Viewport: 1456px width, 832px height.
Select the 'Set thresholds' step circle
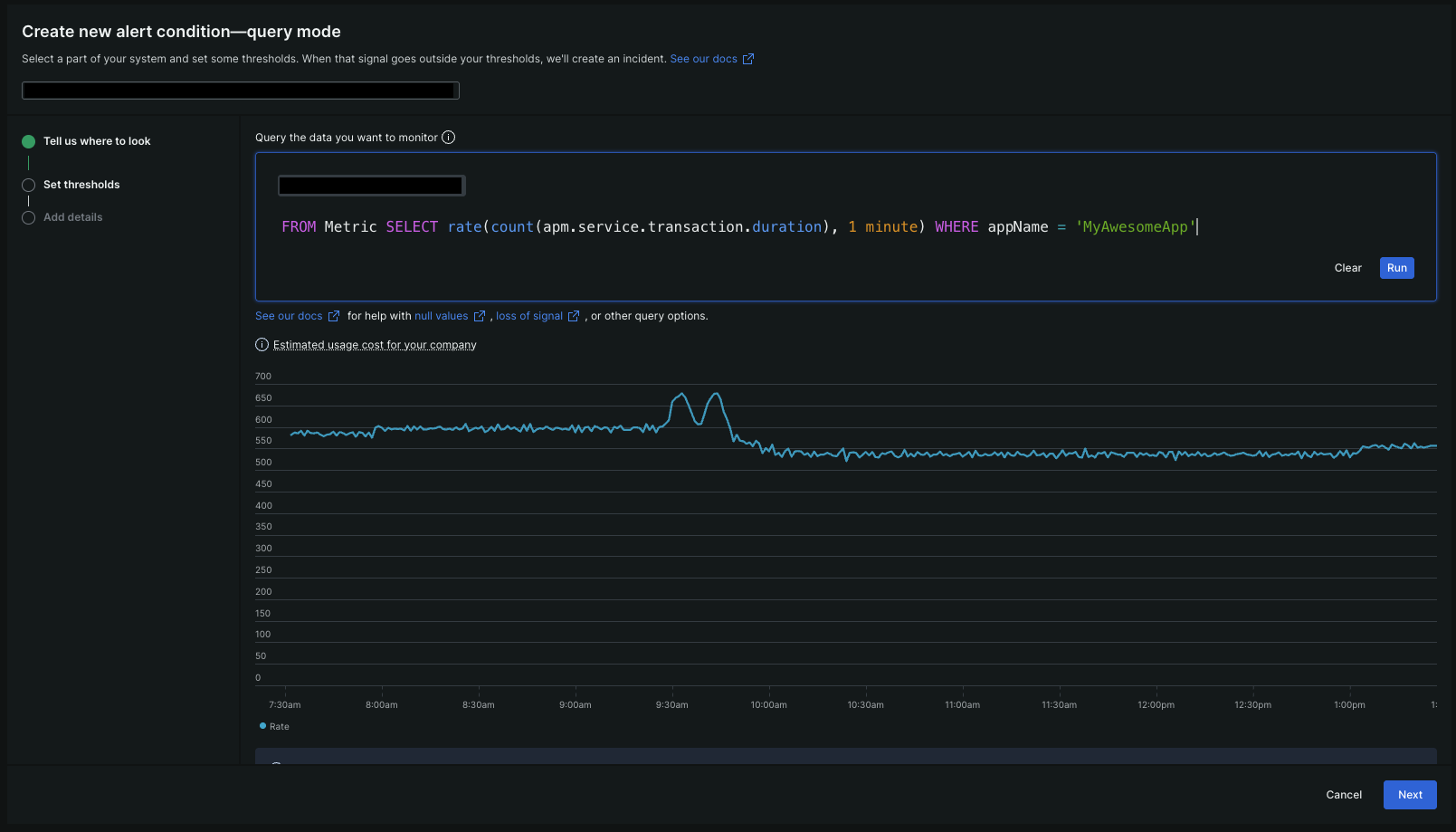pyautogui.click(x=28, y=185)
